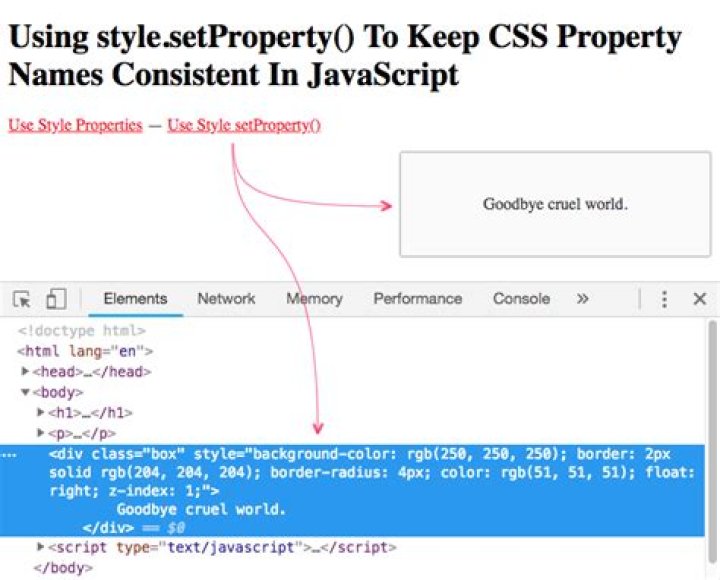The width and height of the screenshot is (720, 580).
Task: Click the Goodbye cruel world box
Action: [x=555, y=204]
